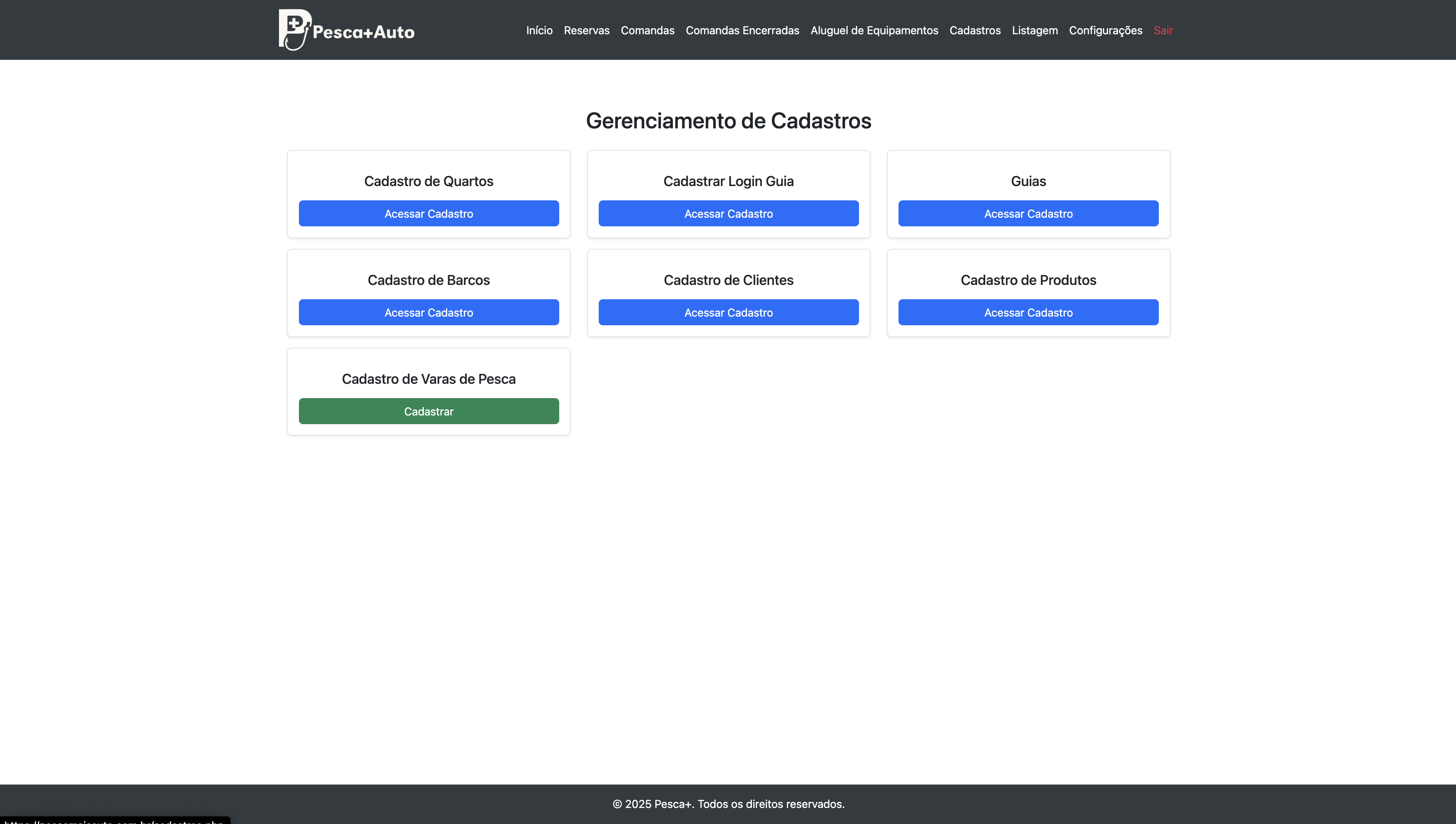Open Cadastro de Produtos via blue button
The image size is (1456, 824).
click(x=1028, y=312)
